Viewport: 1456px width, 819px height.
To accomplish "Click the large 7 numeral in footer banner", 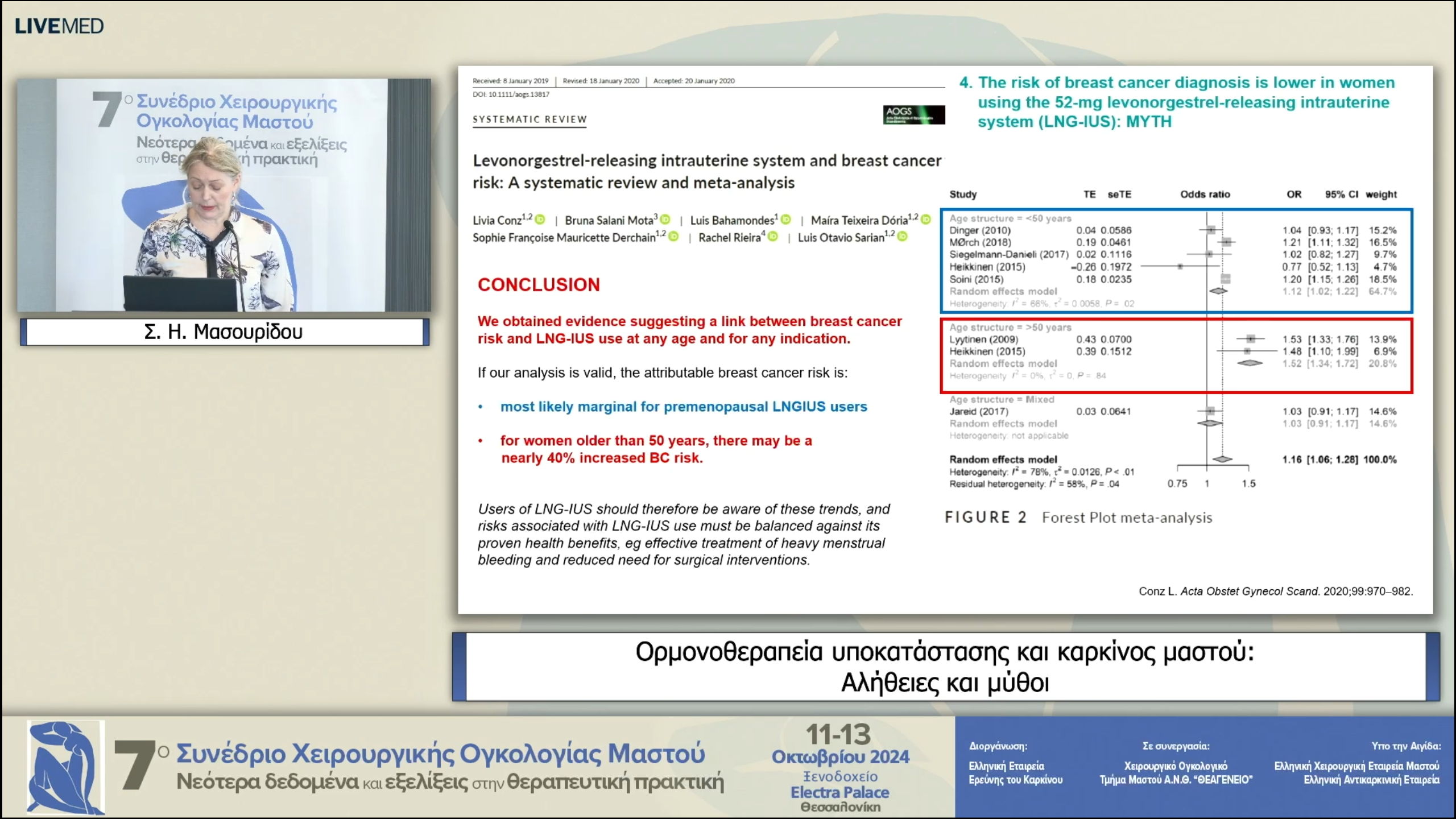I will [x=134, y=766].
